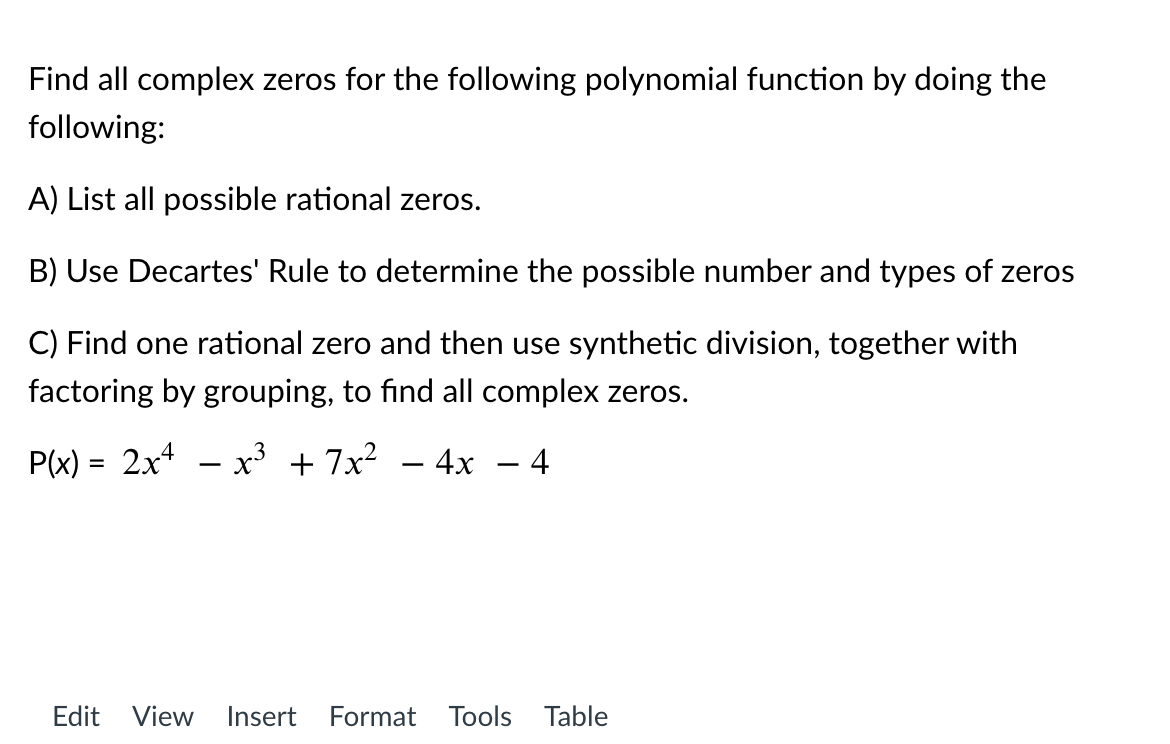Click the word 'following:' below the first sentence

point(98,127)
